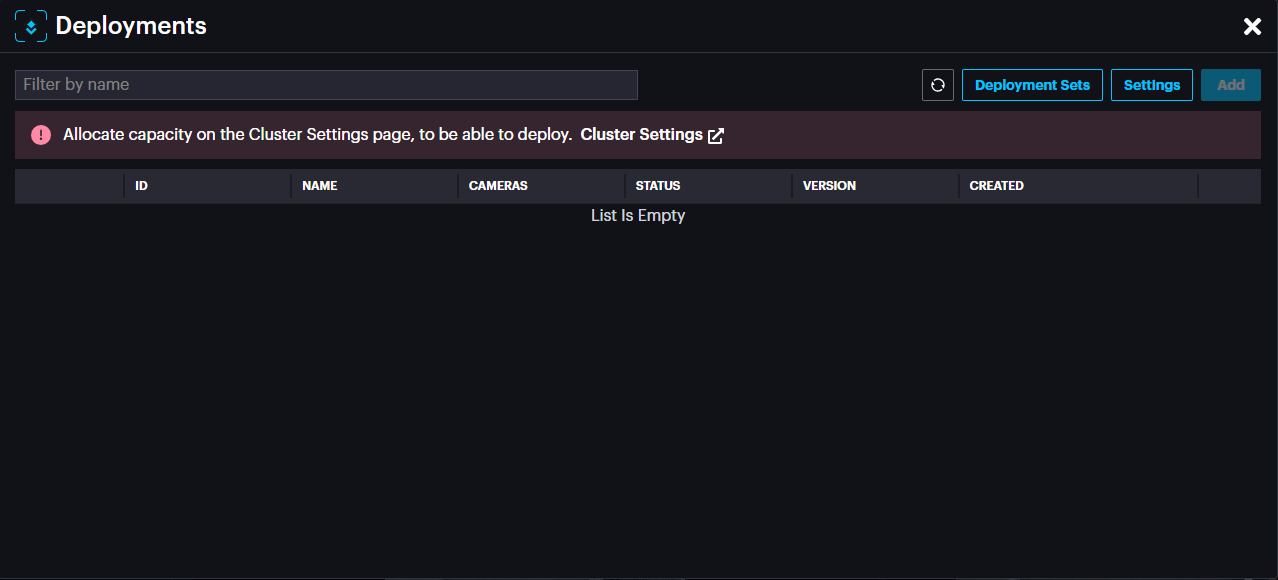The width and height of the screenshot is (1278, 580).
Task: Sort by the CREATED column header
Action: (x=996, y=186)
